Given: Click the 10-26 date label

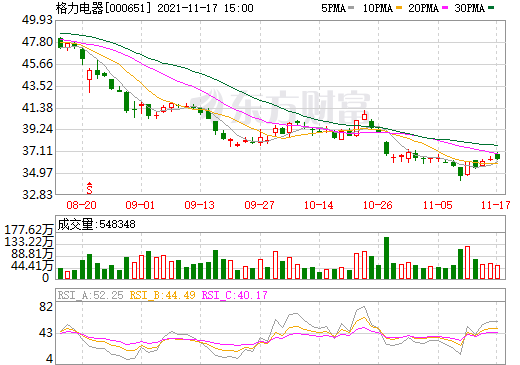Looking at the screenshot, I should click(x=378, y=205).
